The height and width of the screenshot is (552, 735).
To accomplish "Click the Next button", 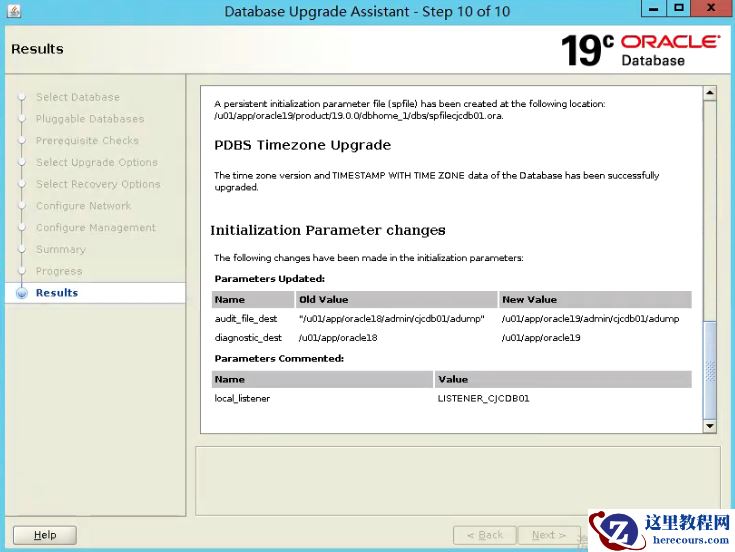I will (x=549, y=535).
